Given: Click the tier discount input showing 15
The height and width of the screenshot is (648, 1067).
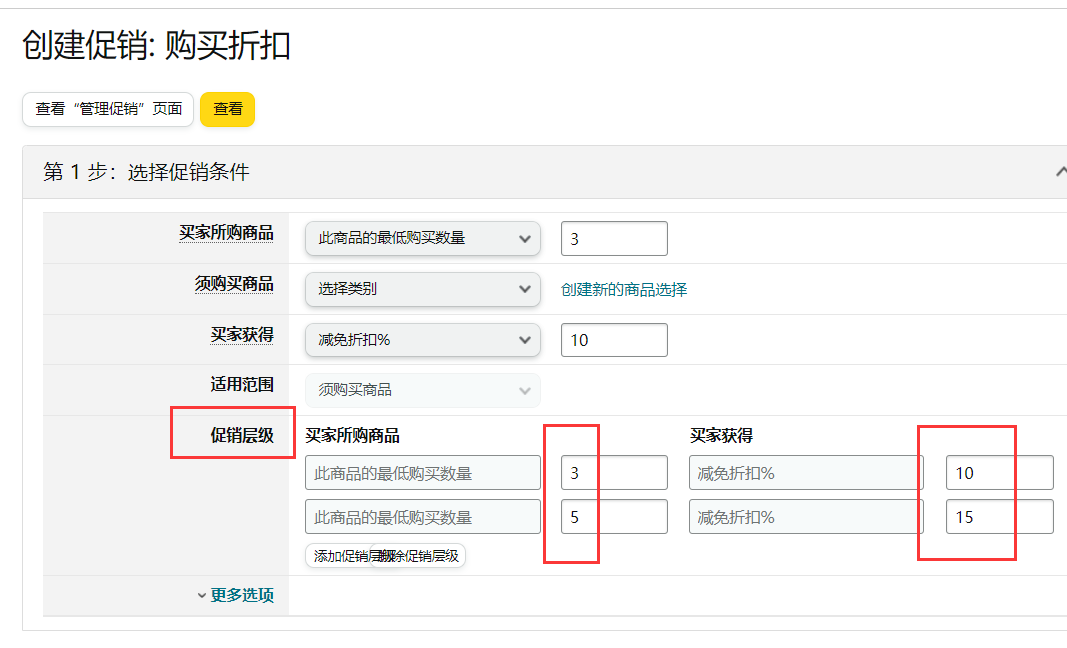Looking at the screenshot, I should tap(999, 517).
